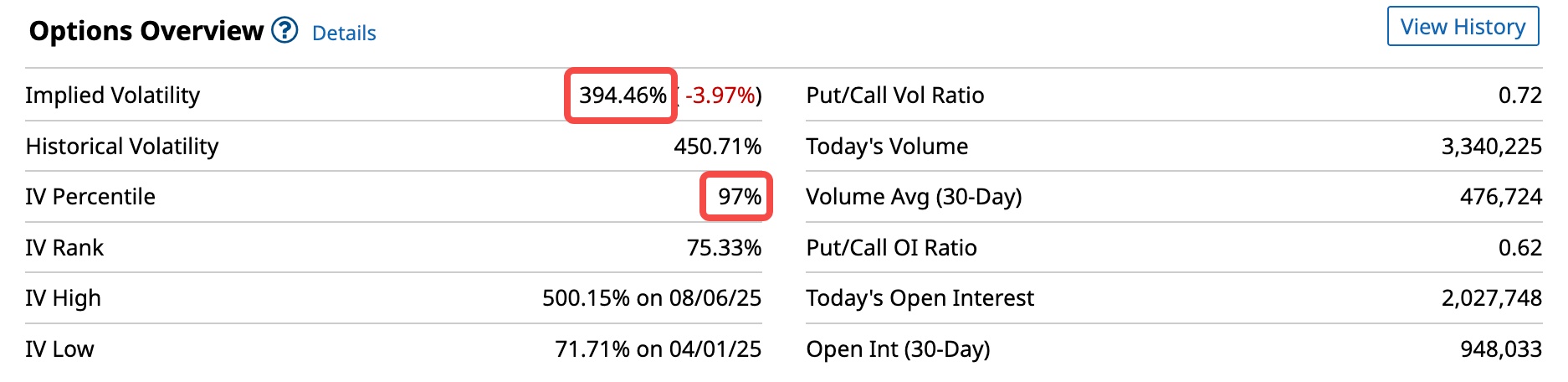The width and height of the screenshot is (1568, 382).
Task: Click the IV Percentile row label
Action: [90, 197]
